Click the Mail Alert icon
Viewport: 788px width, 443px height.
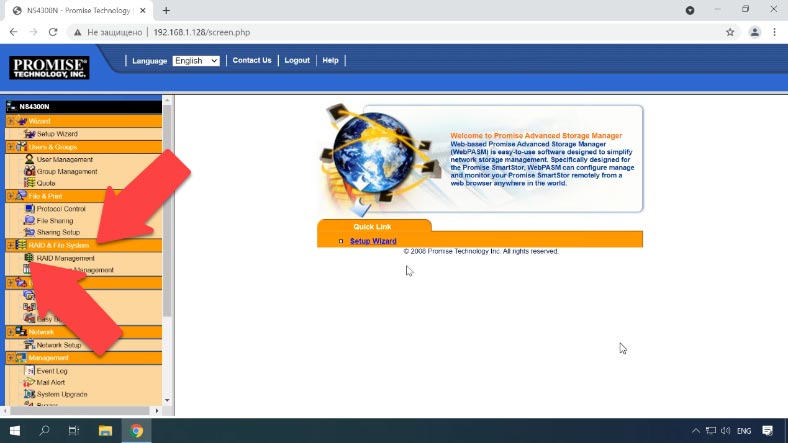coord(29,382)
